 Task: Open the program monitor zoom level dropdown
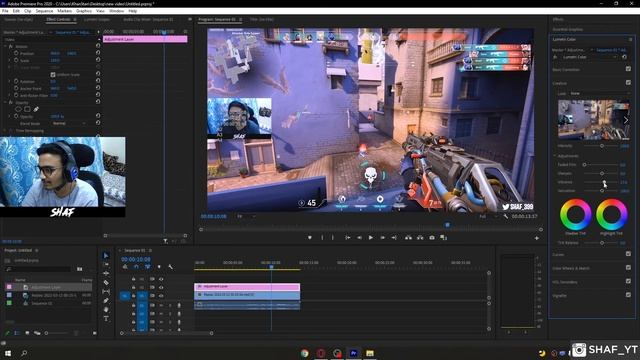point(246,216)
